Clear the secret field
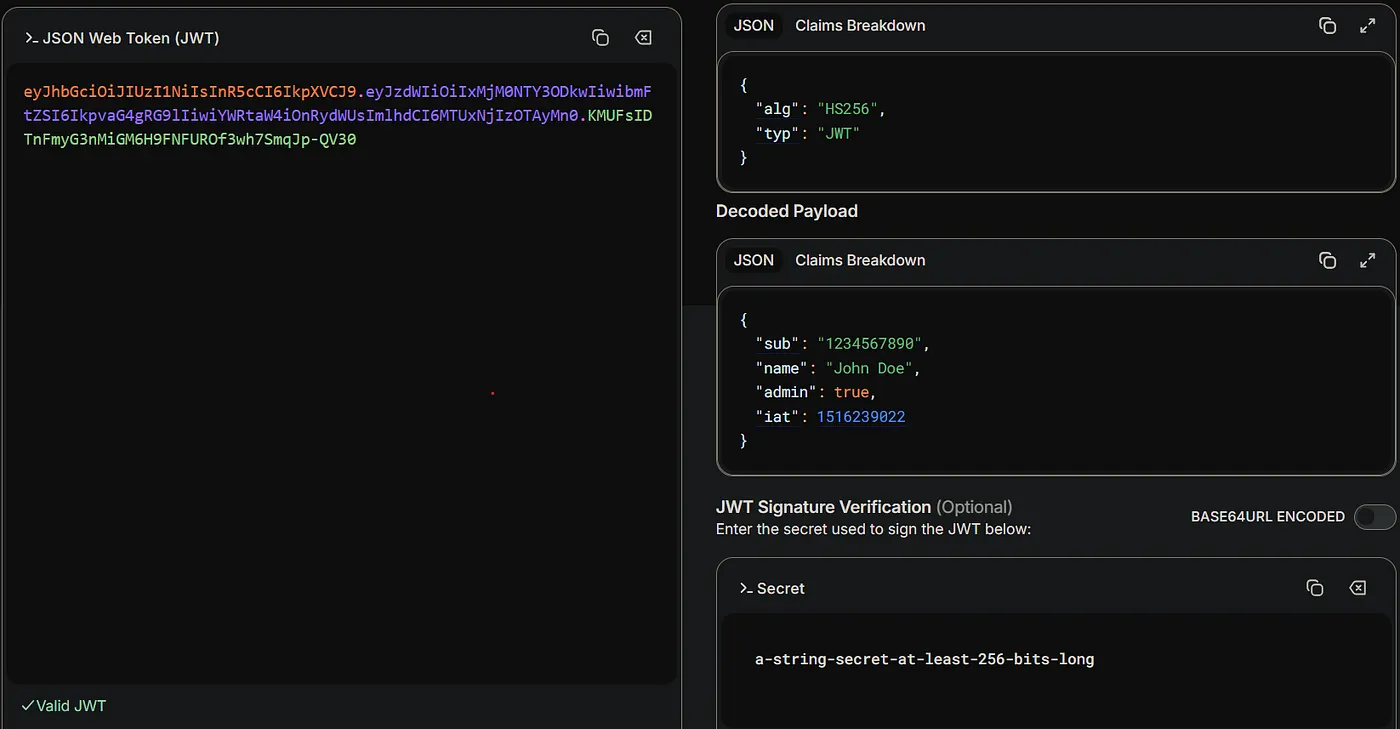Screen dimensions: 1400x729 pos(1358,588)
